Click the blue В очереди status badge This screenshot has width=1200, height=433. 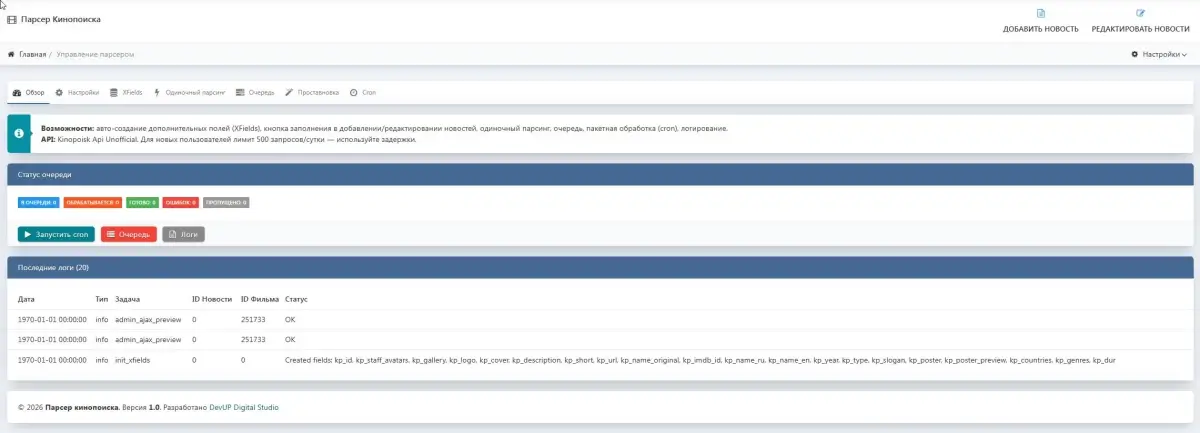tap(38, 202)
